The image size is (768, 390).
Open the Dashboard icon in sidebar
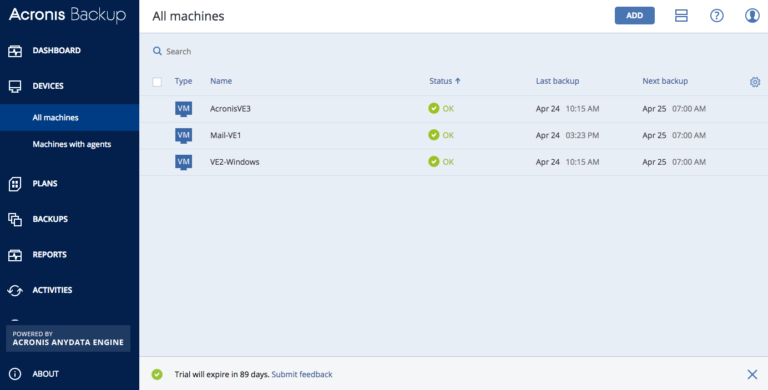pyautogui.click(x=15, y=51)
